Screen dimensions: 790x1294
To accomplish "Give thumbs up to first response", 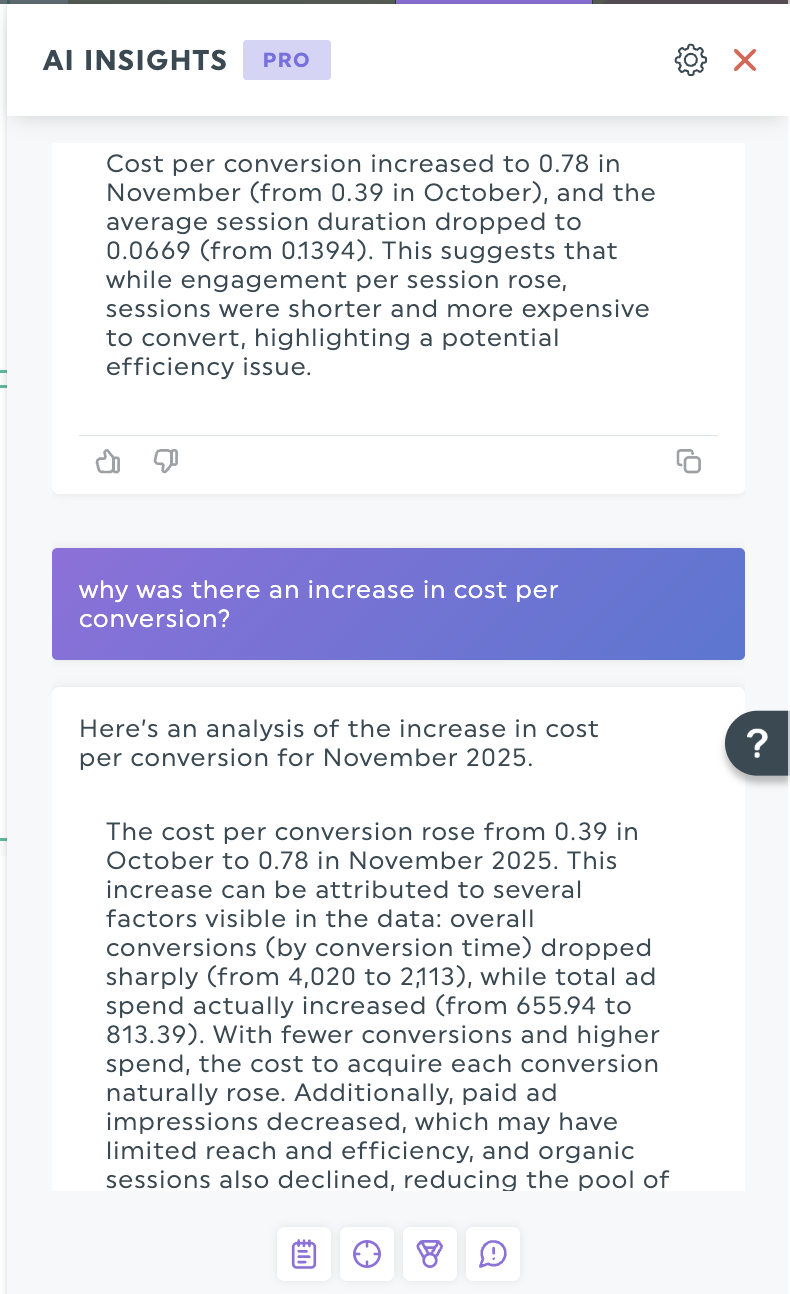I will pyautogui.click(x=107, y=461).
